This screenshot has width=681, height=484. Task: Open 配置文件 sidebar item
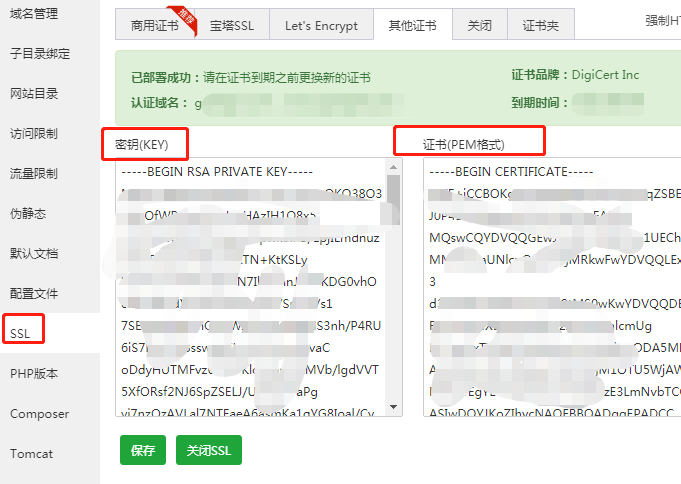coord(34,293)
